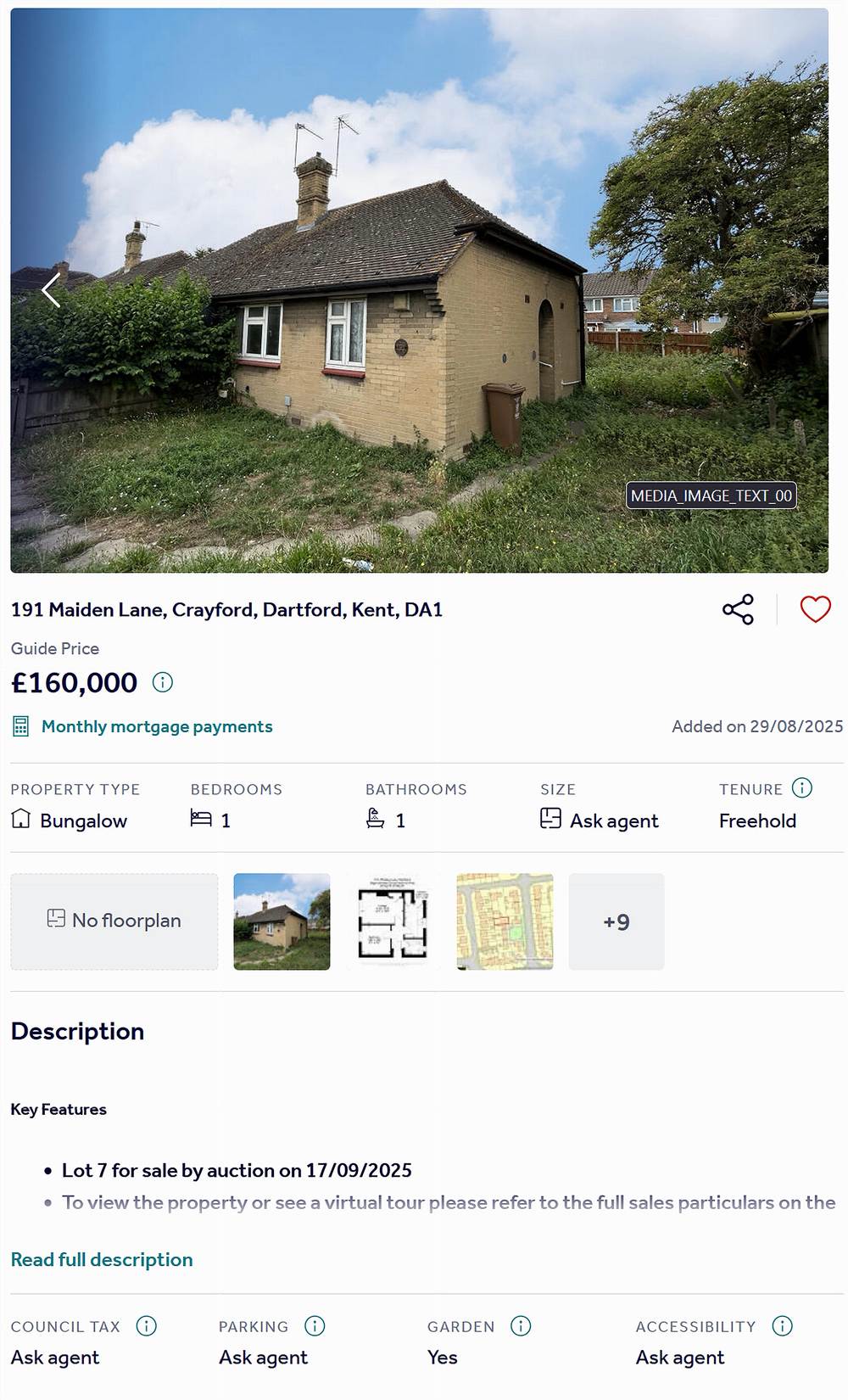Screen dimensions: 848x1400
Task: Click the mortgage calculator icon
Action: (x=21, y=726)
